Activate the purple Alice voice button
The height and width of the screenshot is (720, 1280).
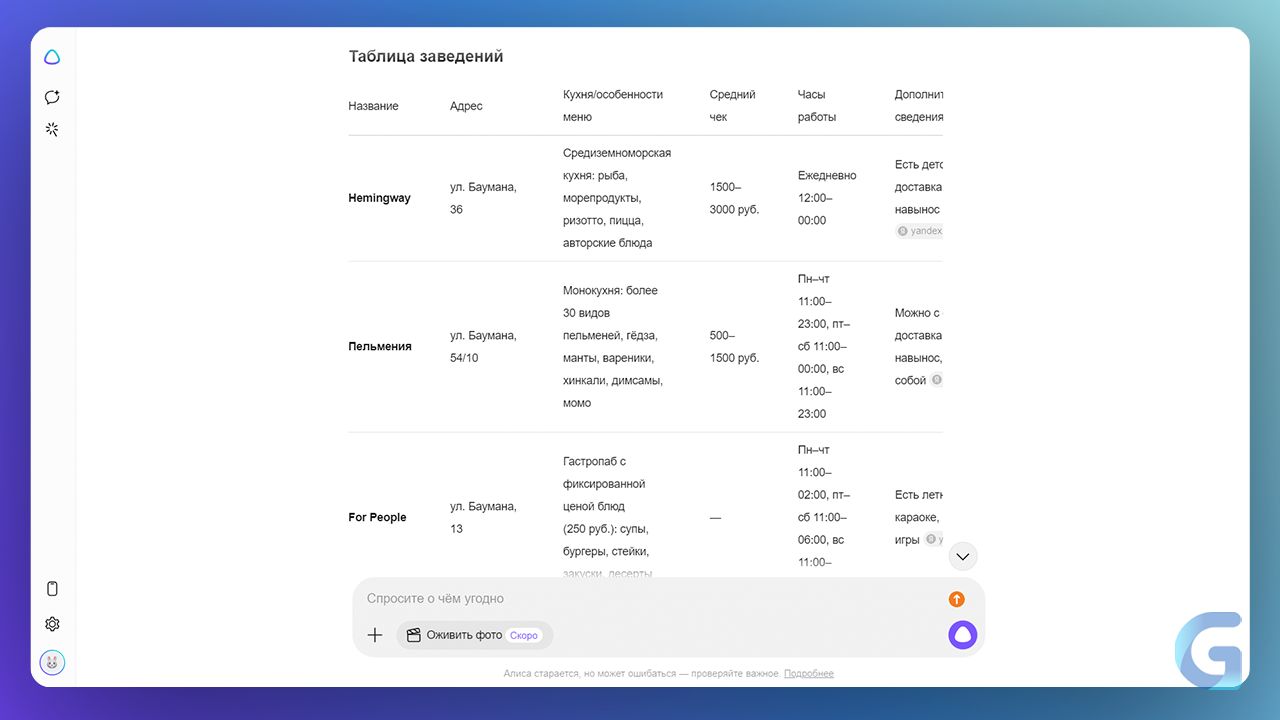pyautogui.click(x=962, y=635)
